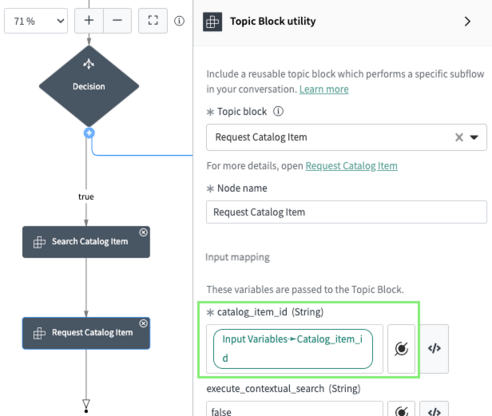
Task: Zoom in with the plus button
Action: 89,21
